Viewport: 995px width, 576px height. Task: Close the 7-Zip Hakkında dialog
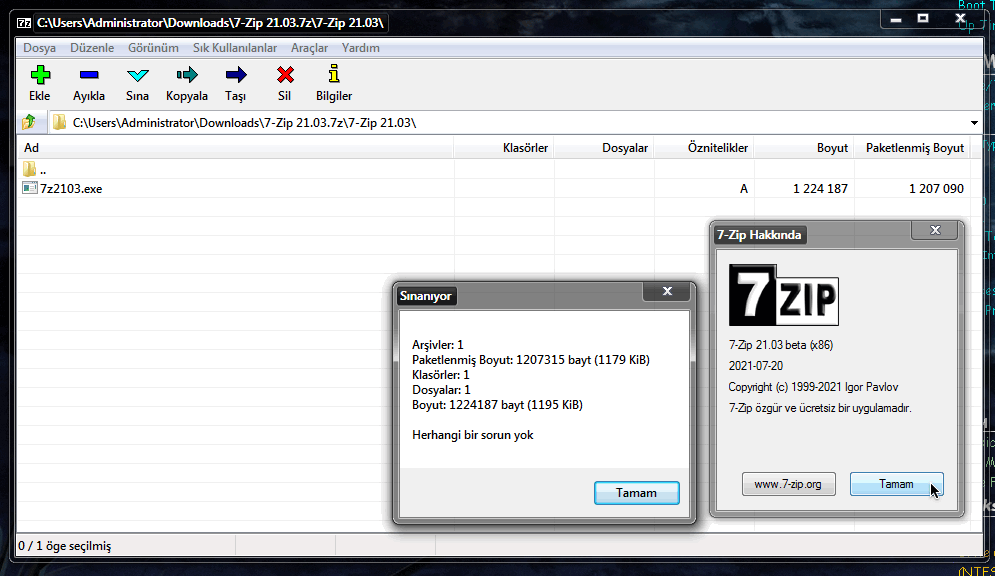[935, 230]
